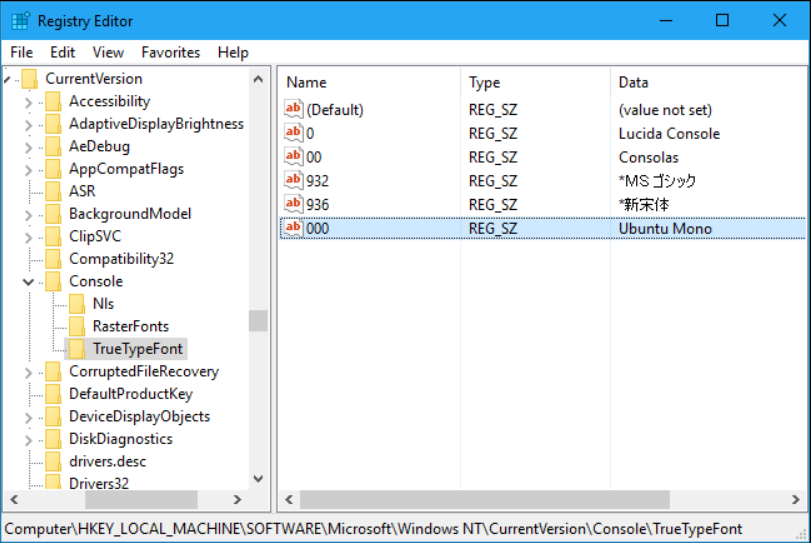Select the drivers.desc key
Viewport: 811px width, 543px height.
(x=108, y=461)
